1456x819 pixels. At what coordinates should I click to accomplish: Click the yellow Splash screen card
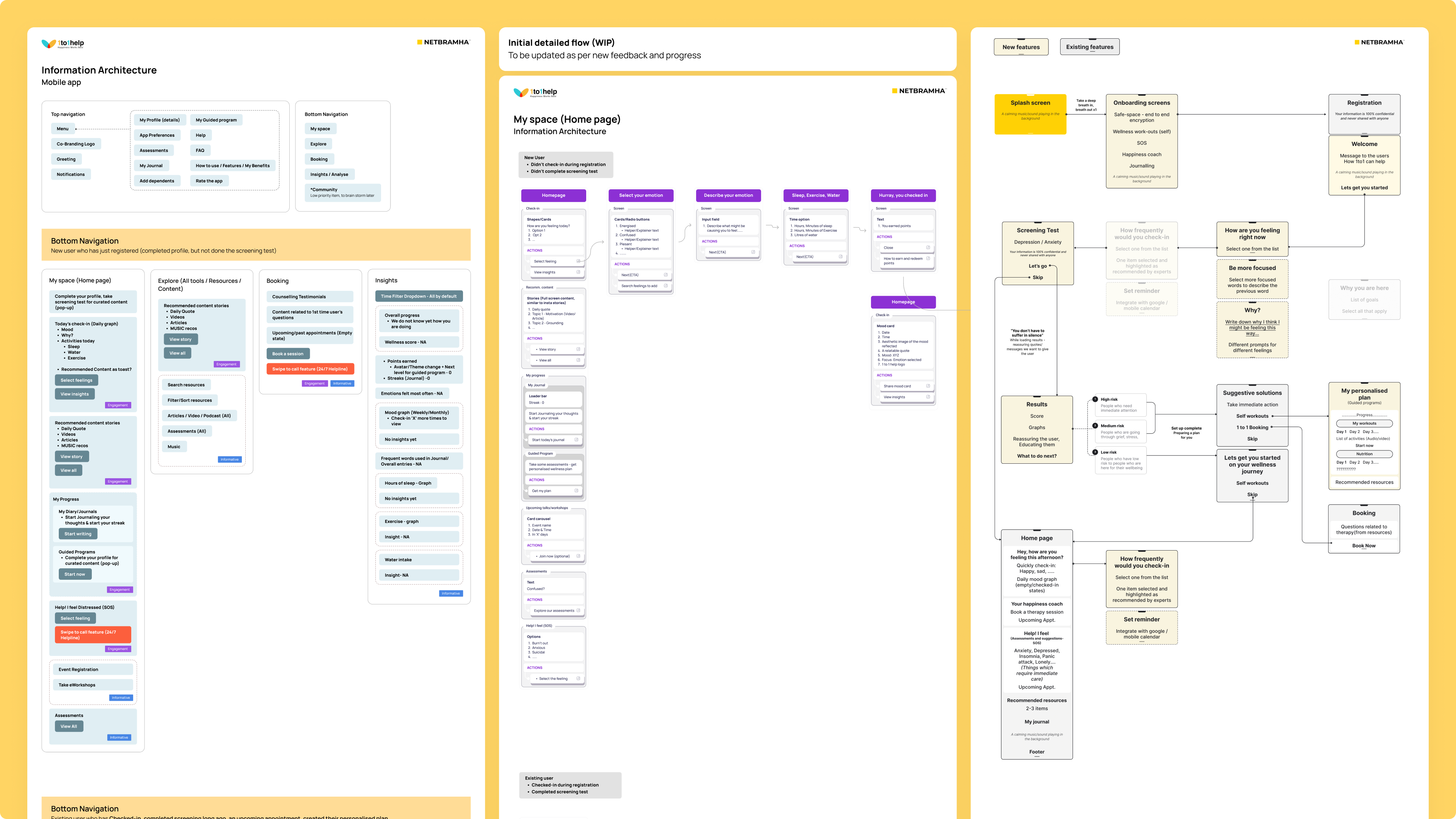click(x=1030, y=114)
